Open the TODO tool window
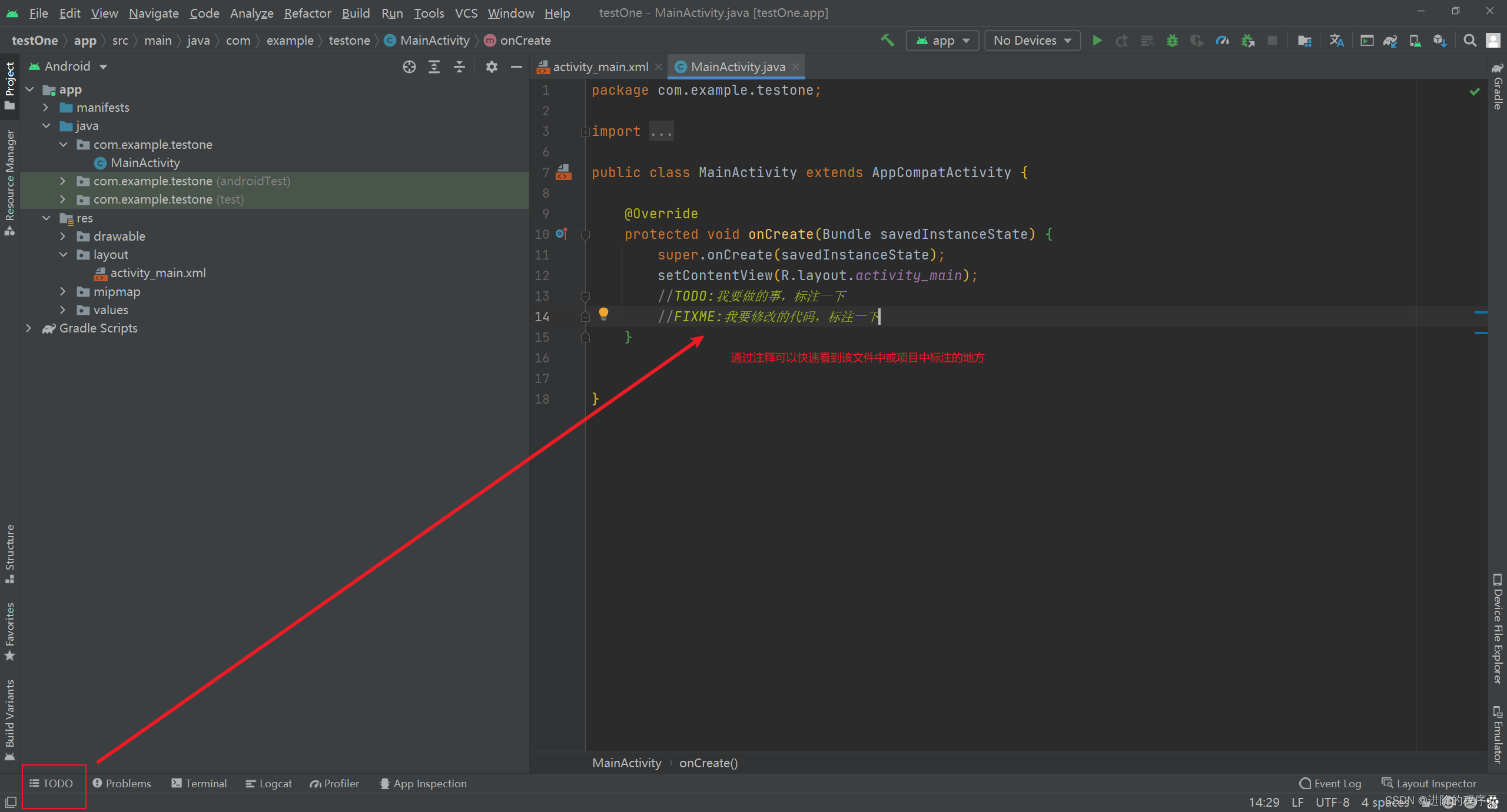 (52, 784)
